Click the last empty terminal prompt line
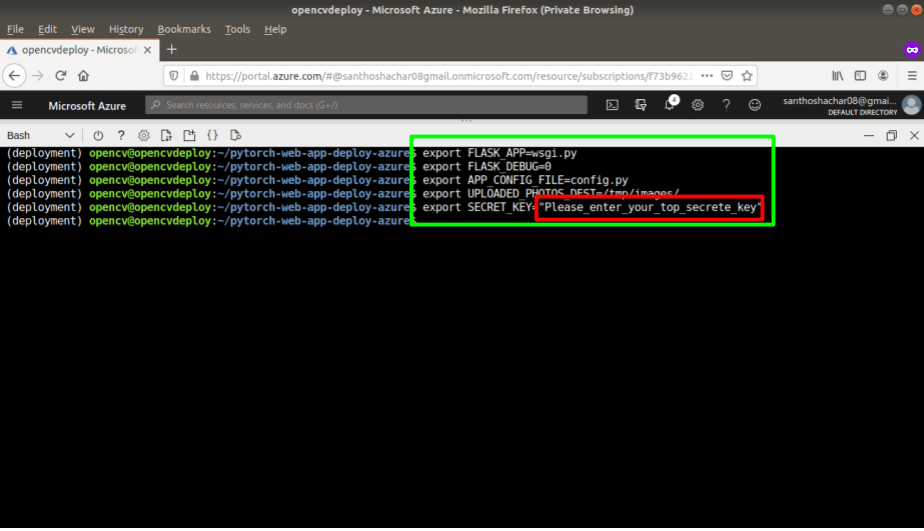The width and height of the screenshot is (924, 531). (x=212, y=221)
